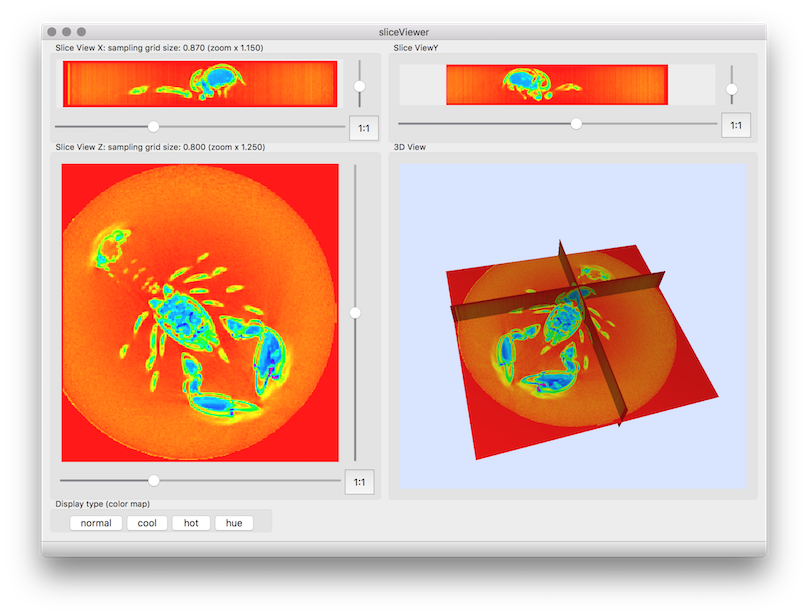Click Slice View X horizontal slider handle

153,126
